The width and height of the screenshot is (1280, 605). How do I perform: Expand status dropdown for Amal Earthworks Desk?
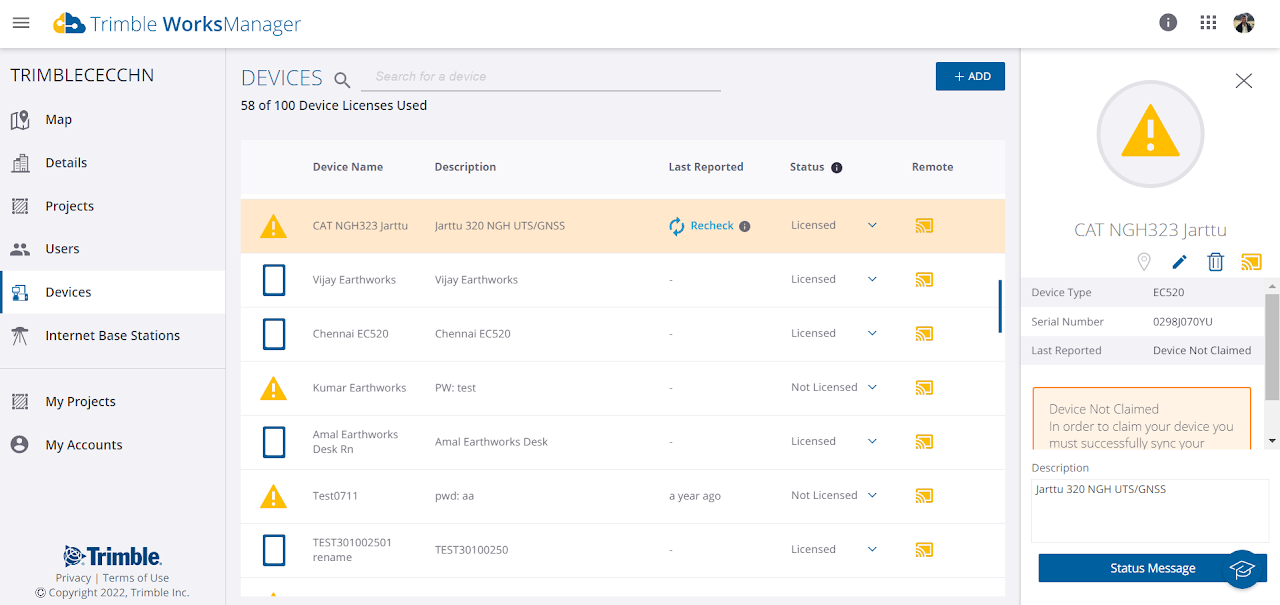[872, 442]
